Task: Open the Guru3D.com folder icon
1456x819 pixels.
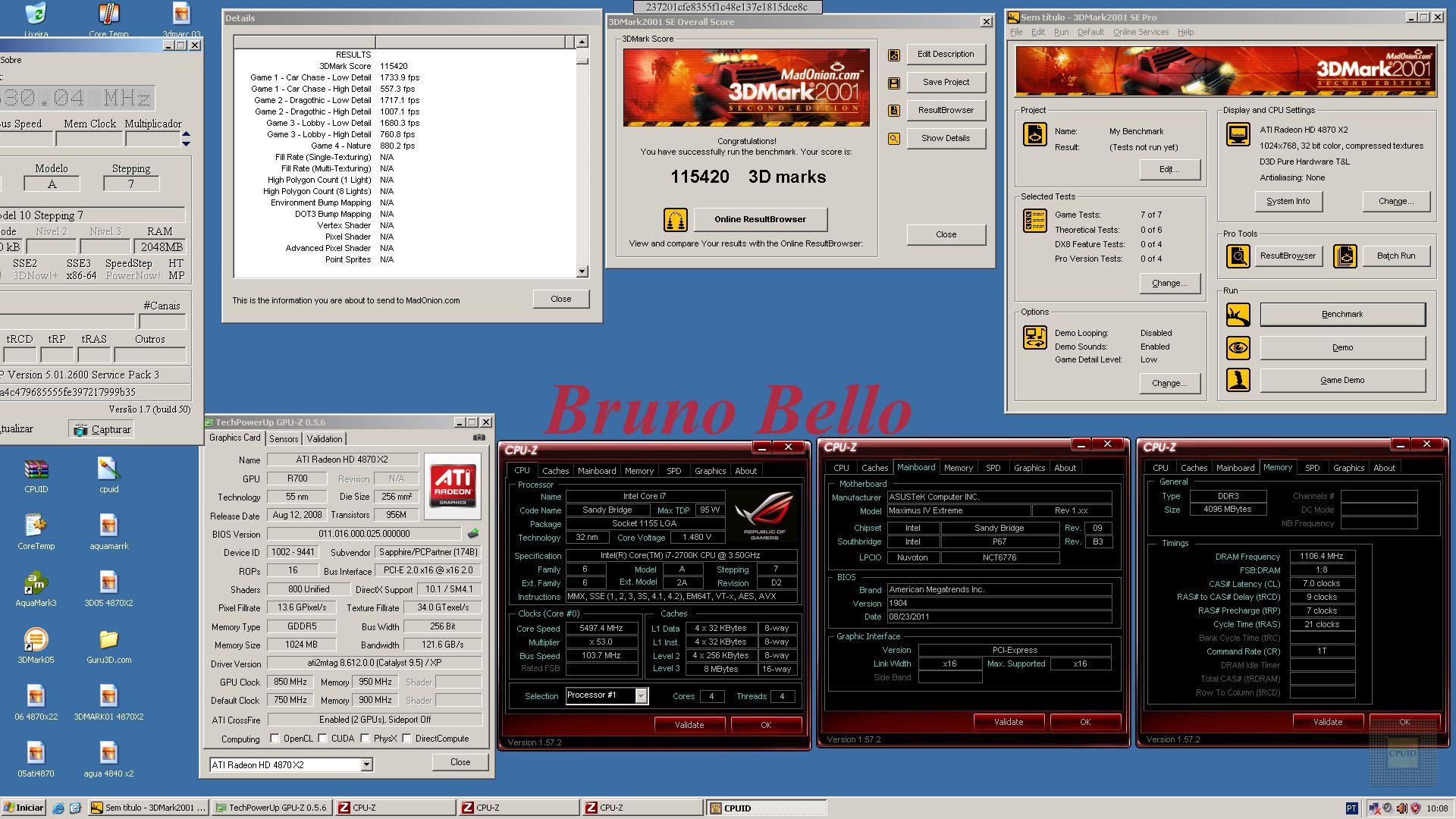Action: coord(108,646)
